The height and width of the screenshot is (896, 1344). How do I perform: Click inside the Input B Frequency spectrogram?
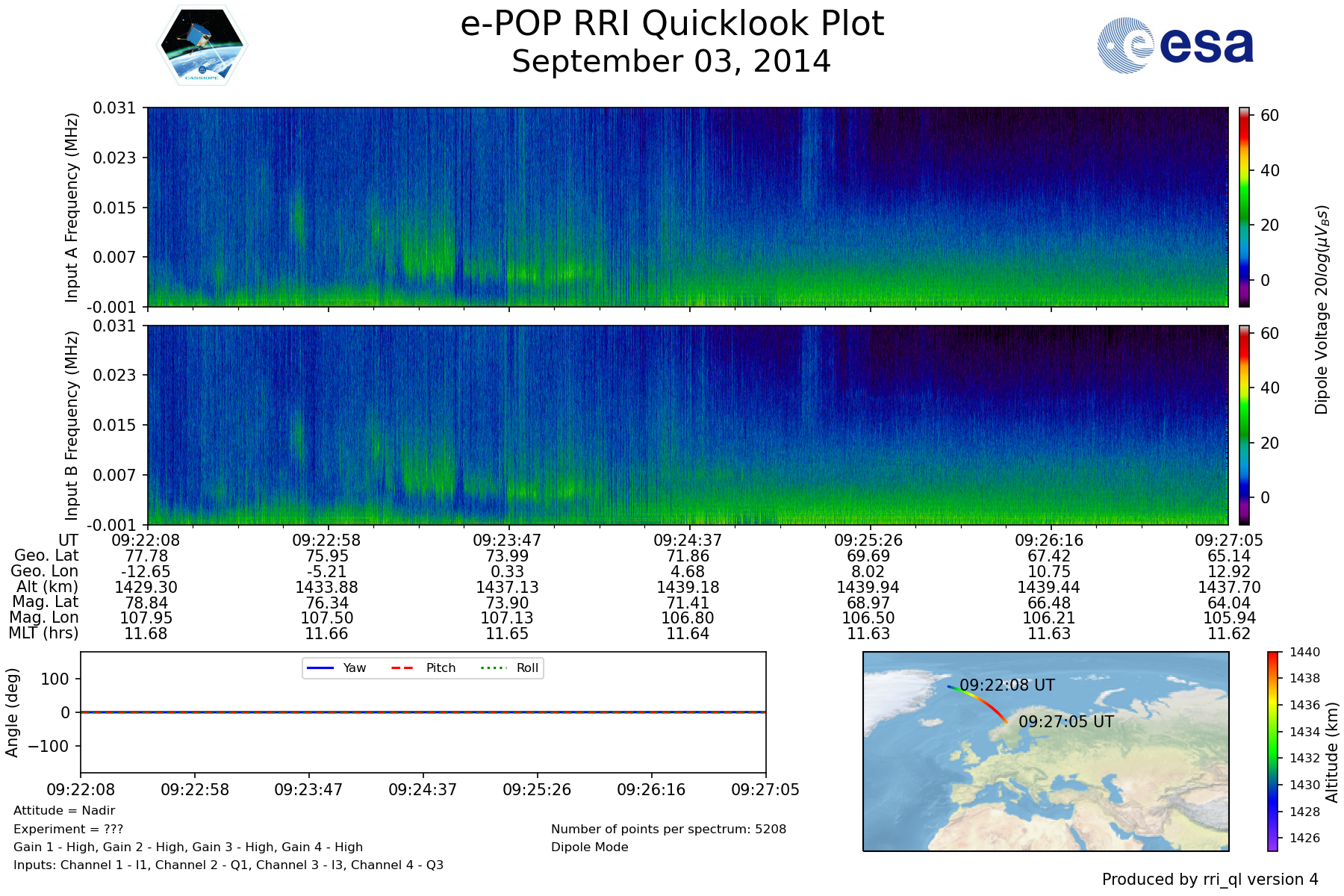point(687,425)
